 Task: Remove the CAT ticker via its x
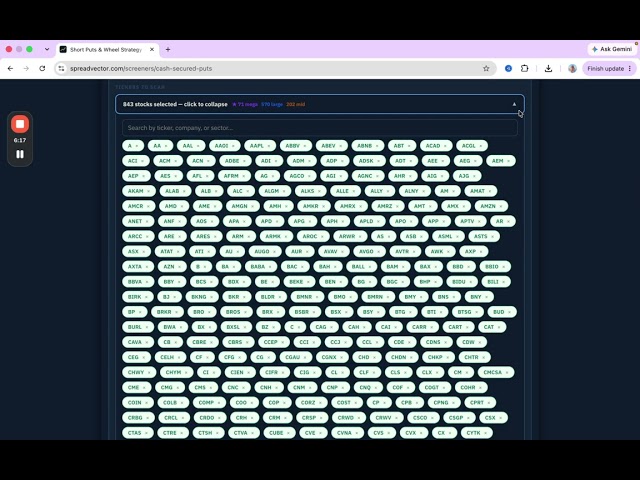pos(499,327)
